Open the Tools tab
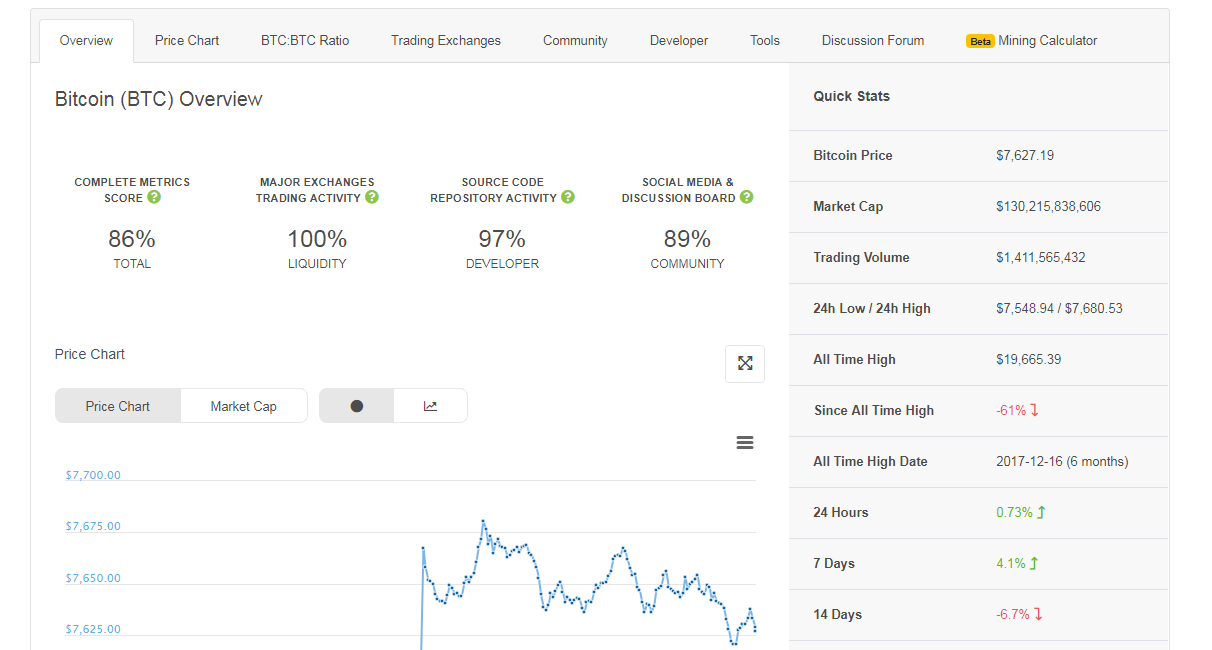The height and width of the screenshot is (650, 1212). coord(765,41)
